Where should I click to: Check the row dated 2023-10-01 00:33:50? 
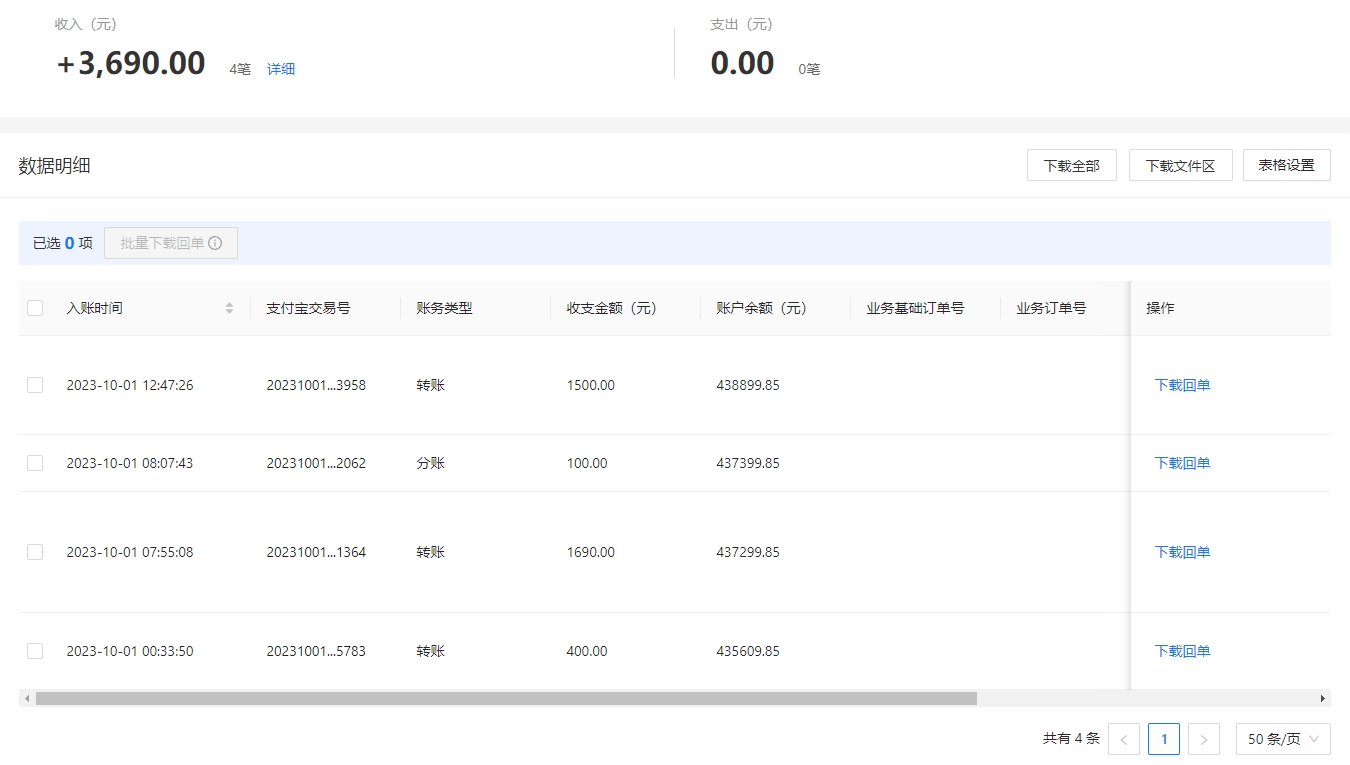pos(35,651)
